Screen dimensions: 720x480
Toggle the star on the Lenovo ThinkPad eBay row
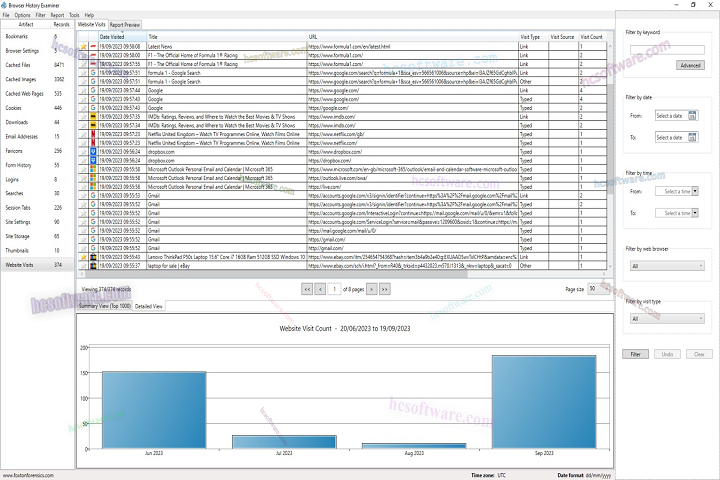click(83, 257)
